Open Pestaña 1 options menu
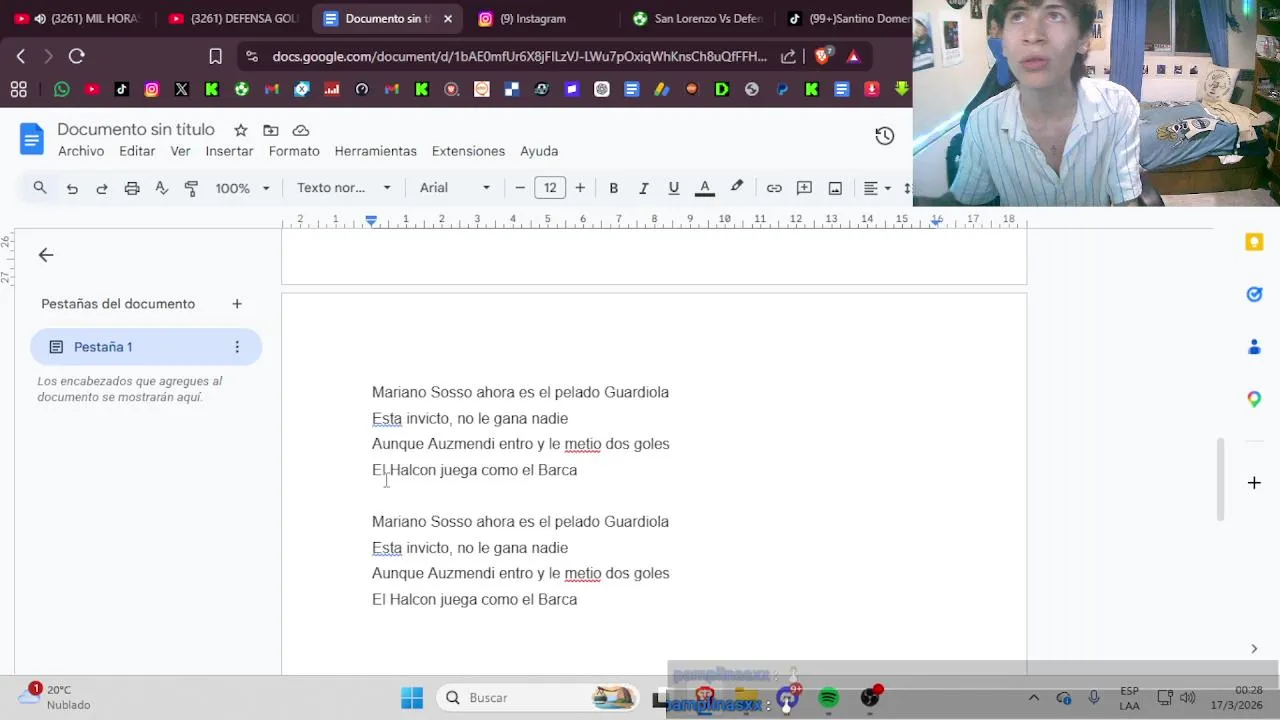 [x=237, y=347]
